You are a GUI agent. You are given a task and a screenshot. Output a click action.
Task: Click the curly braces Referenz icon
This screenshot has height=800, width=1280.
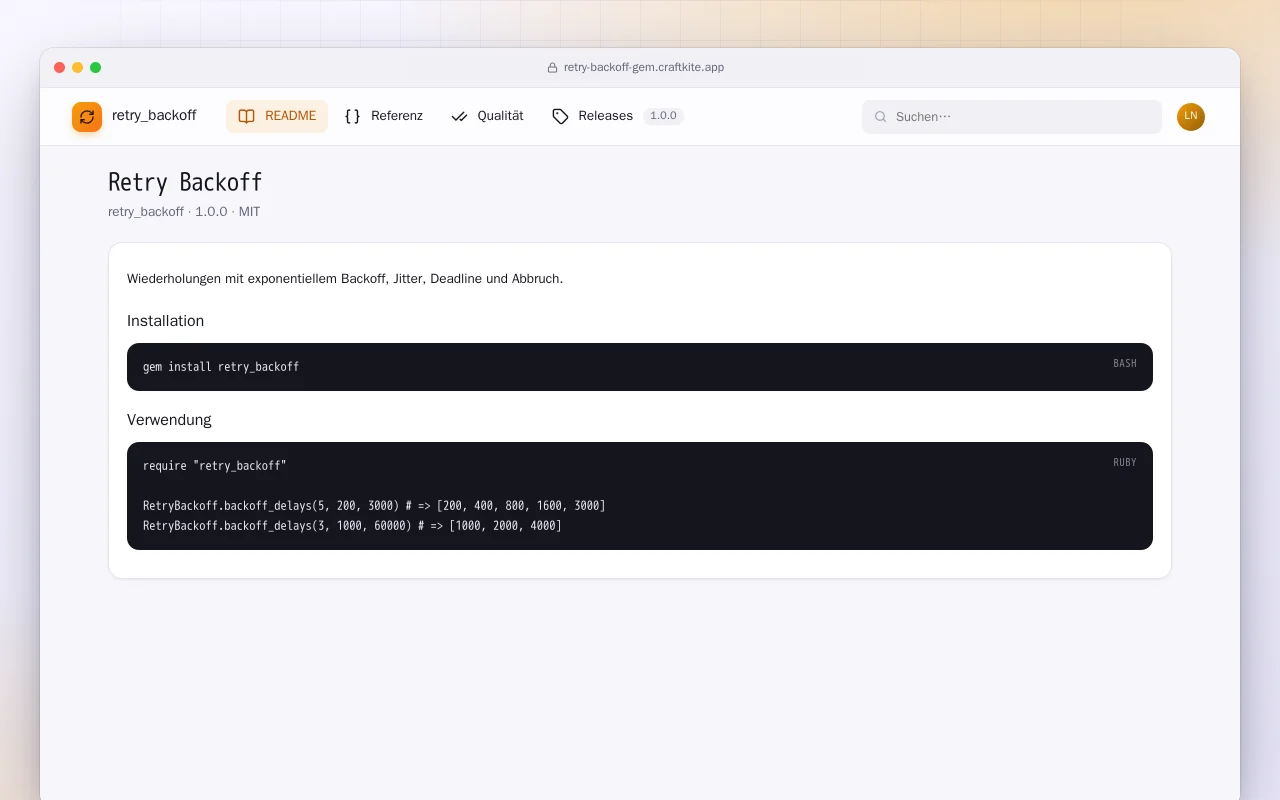352,116
